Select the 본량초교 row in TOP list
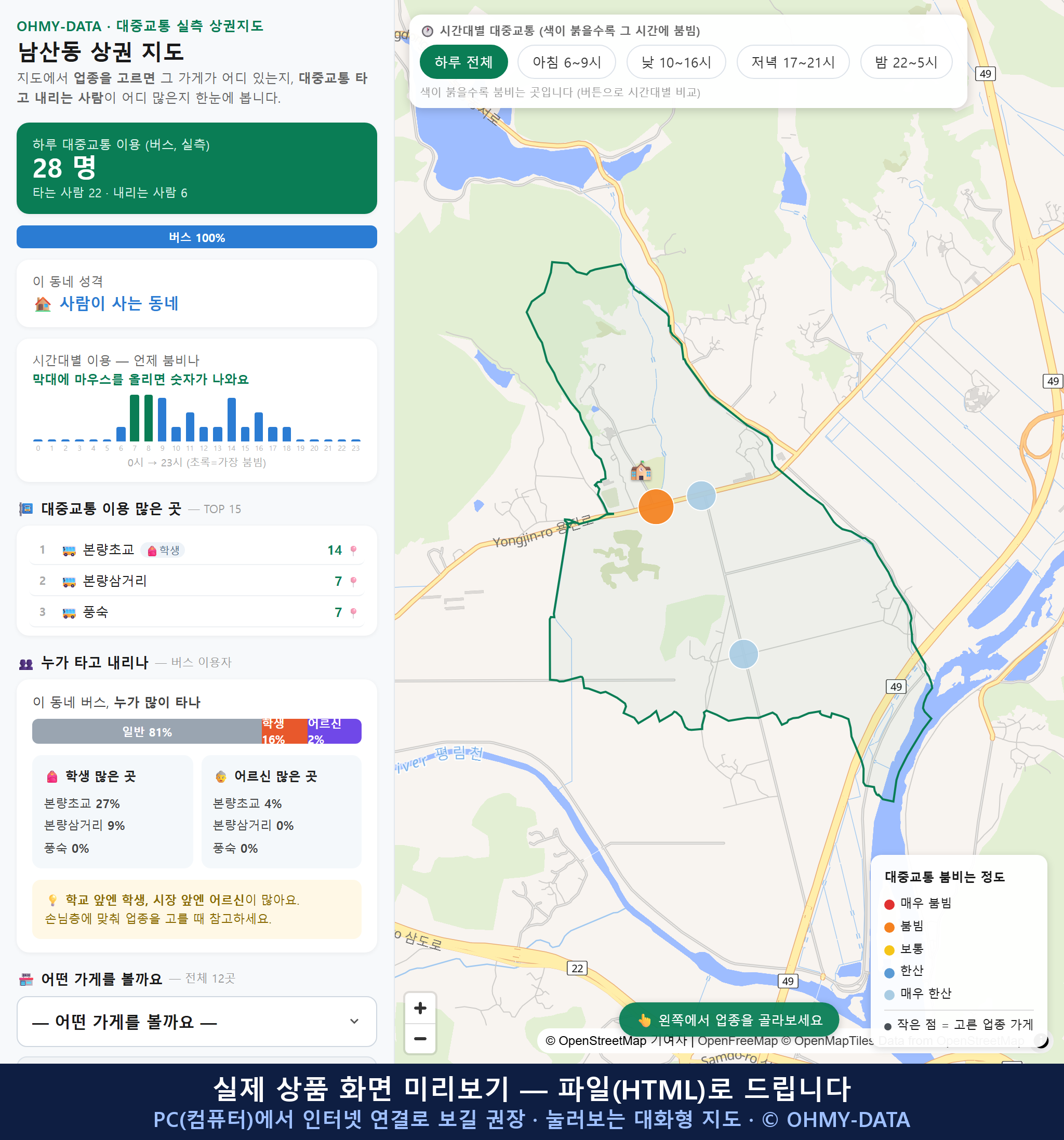The width and height of the screenshot is (1064, 1140). pos(197,551)
